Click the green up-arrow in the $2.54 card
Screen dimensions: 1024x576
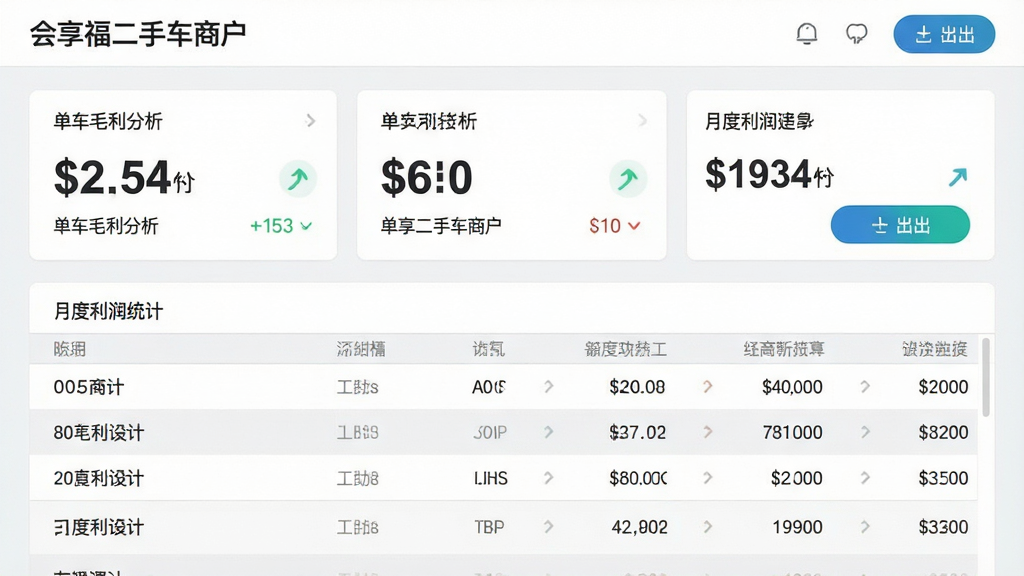(298, 178)
